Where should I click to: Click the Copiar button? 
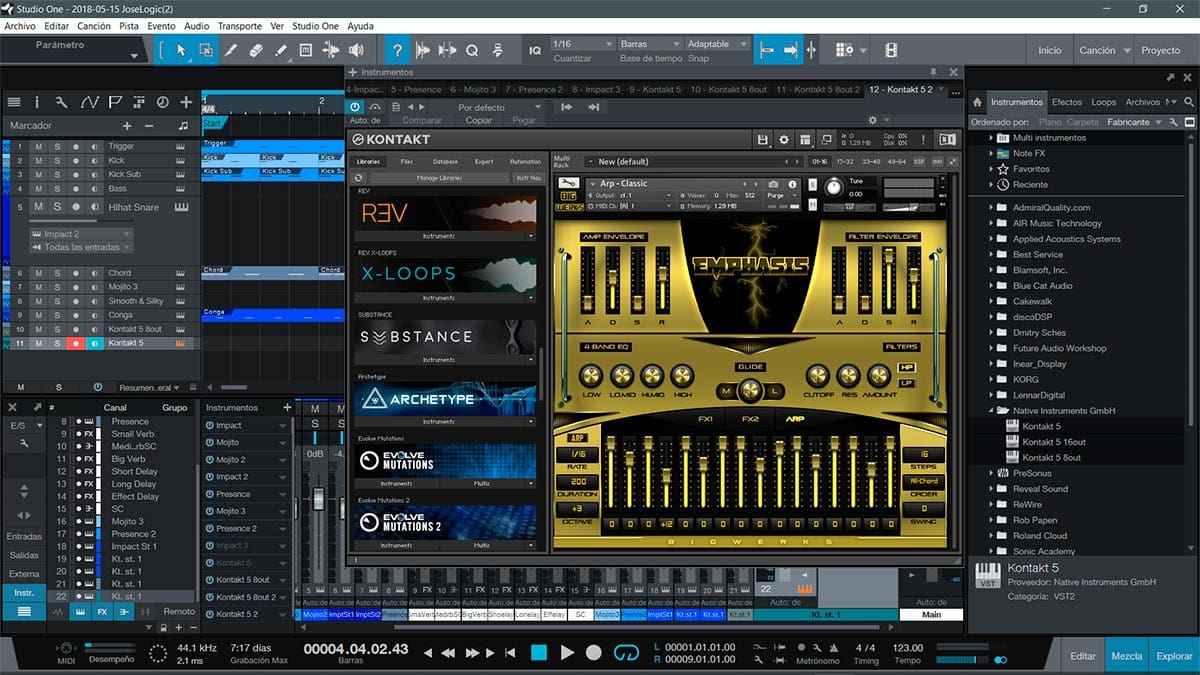479,120
